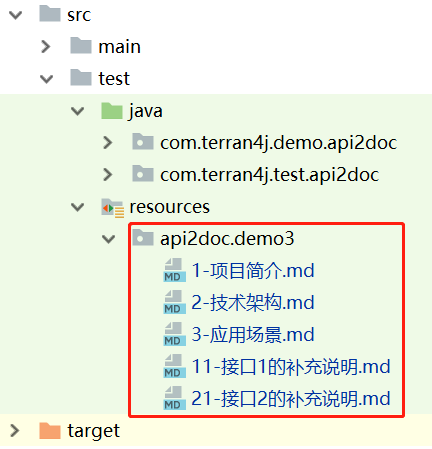Click the MD icon of 3-应用场景.md
432x449 pixels.
pos(175,334)
